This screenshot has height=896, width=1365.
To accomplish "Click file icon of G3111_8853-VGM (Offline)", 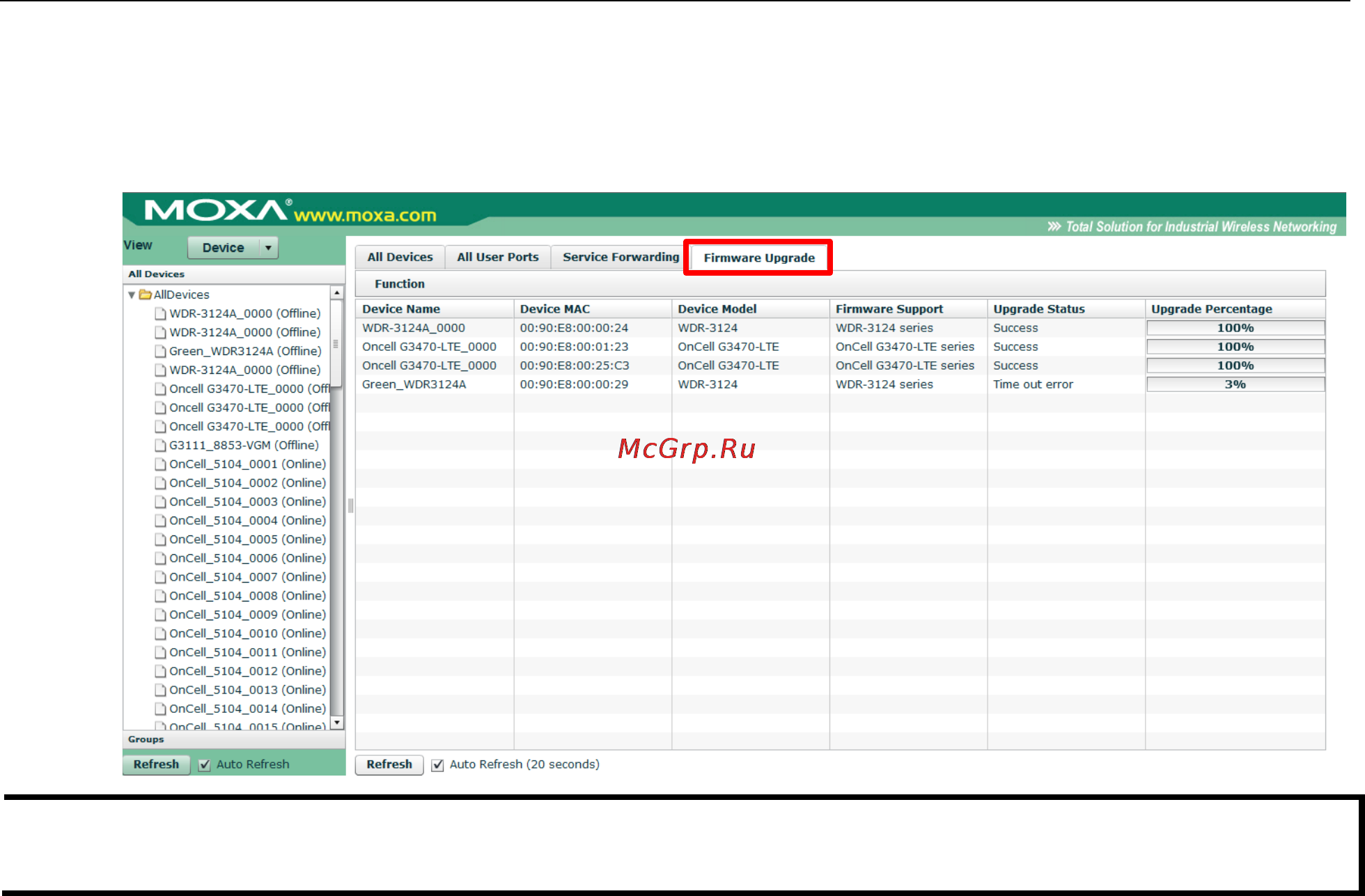I will (x=160, y=446).
